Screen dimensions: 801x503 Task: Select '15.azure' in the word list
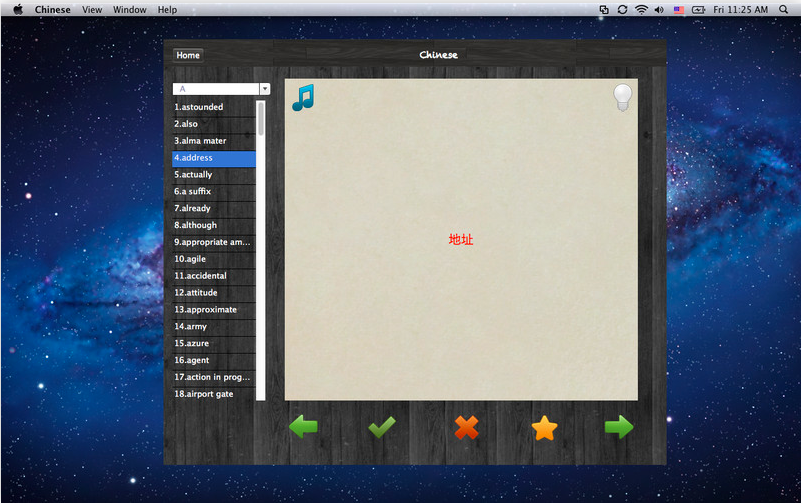click(214, 343)
